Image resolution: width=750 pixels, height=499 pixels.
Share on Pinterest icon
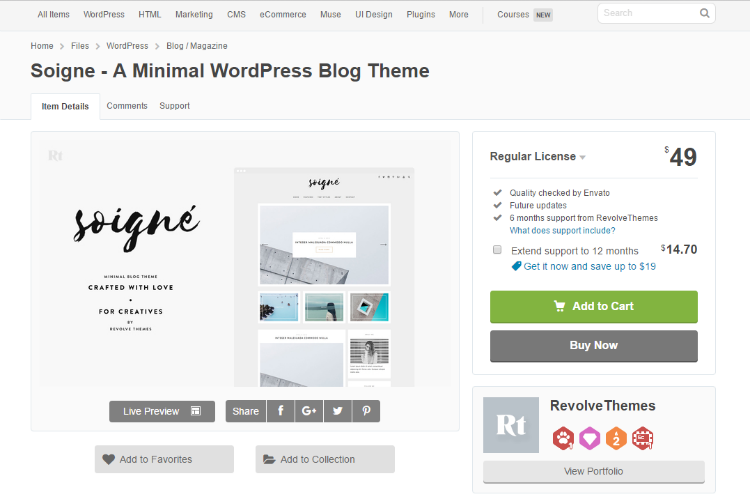[x=366, y=411]
